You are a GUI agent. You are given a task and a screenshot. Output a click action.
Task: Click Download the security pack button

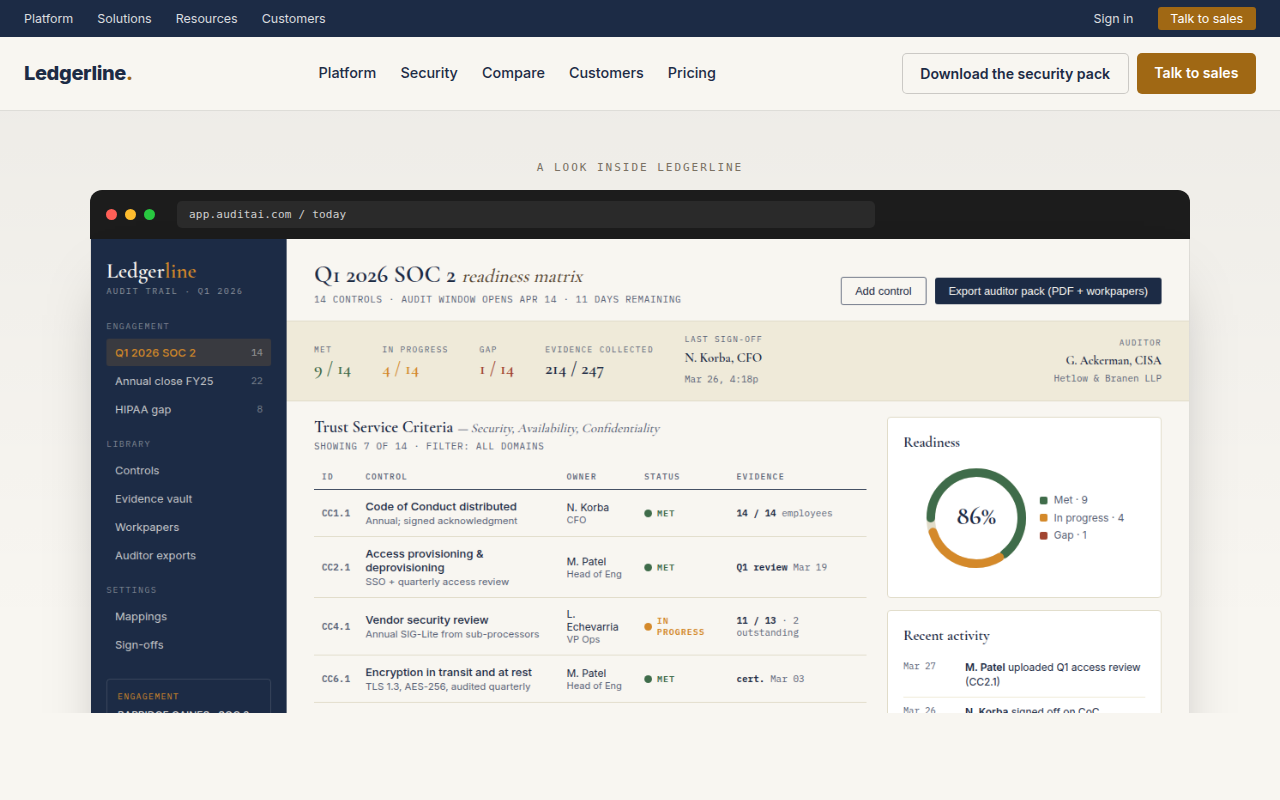pos(1015,73)
